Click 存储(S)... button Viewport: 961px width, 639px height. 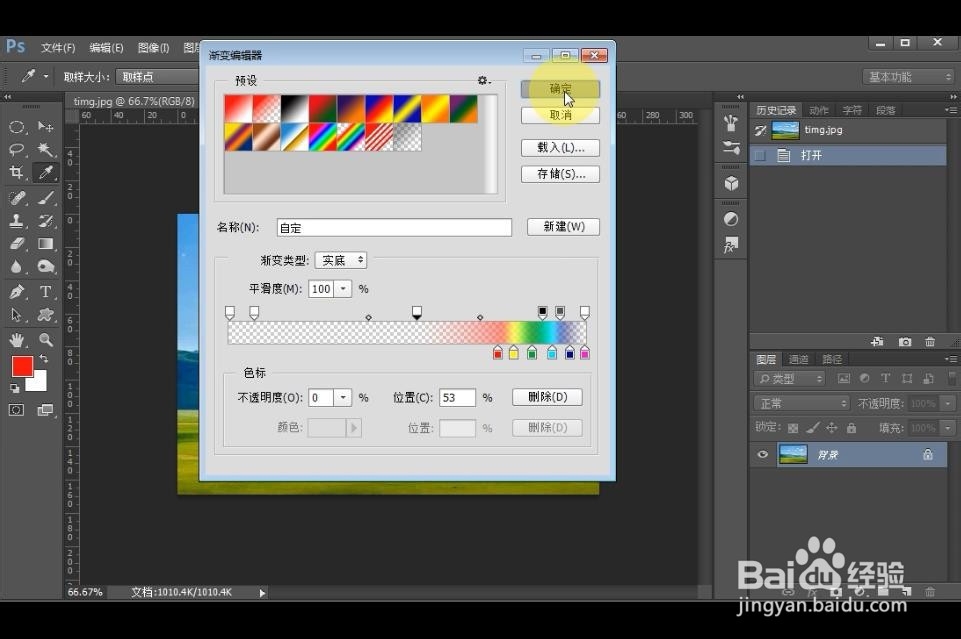click(560, 174)
